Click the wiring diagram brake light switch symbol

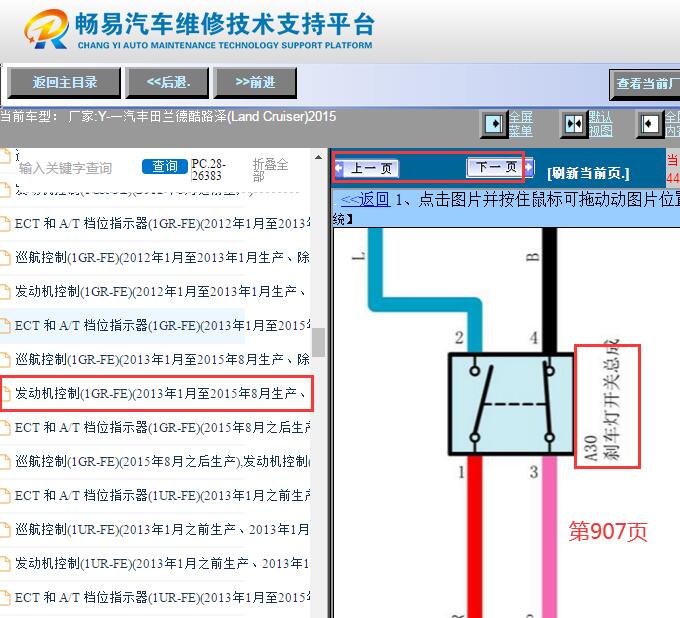[511, 404]
